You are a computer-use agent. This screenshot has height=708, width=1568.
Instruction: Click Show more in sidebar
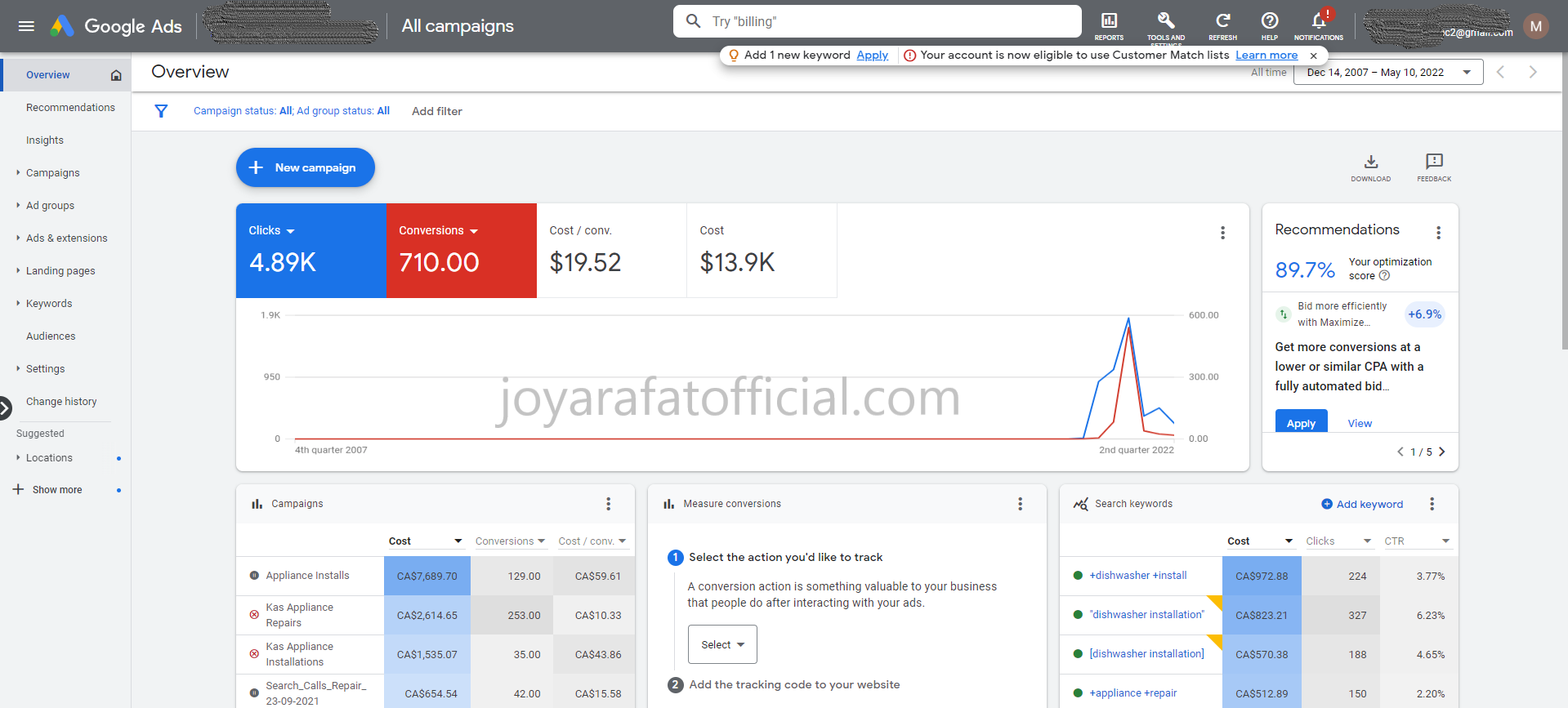(57, 490)
